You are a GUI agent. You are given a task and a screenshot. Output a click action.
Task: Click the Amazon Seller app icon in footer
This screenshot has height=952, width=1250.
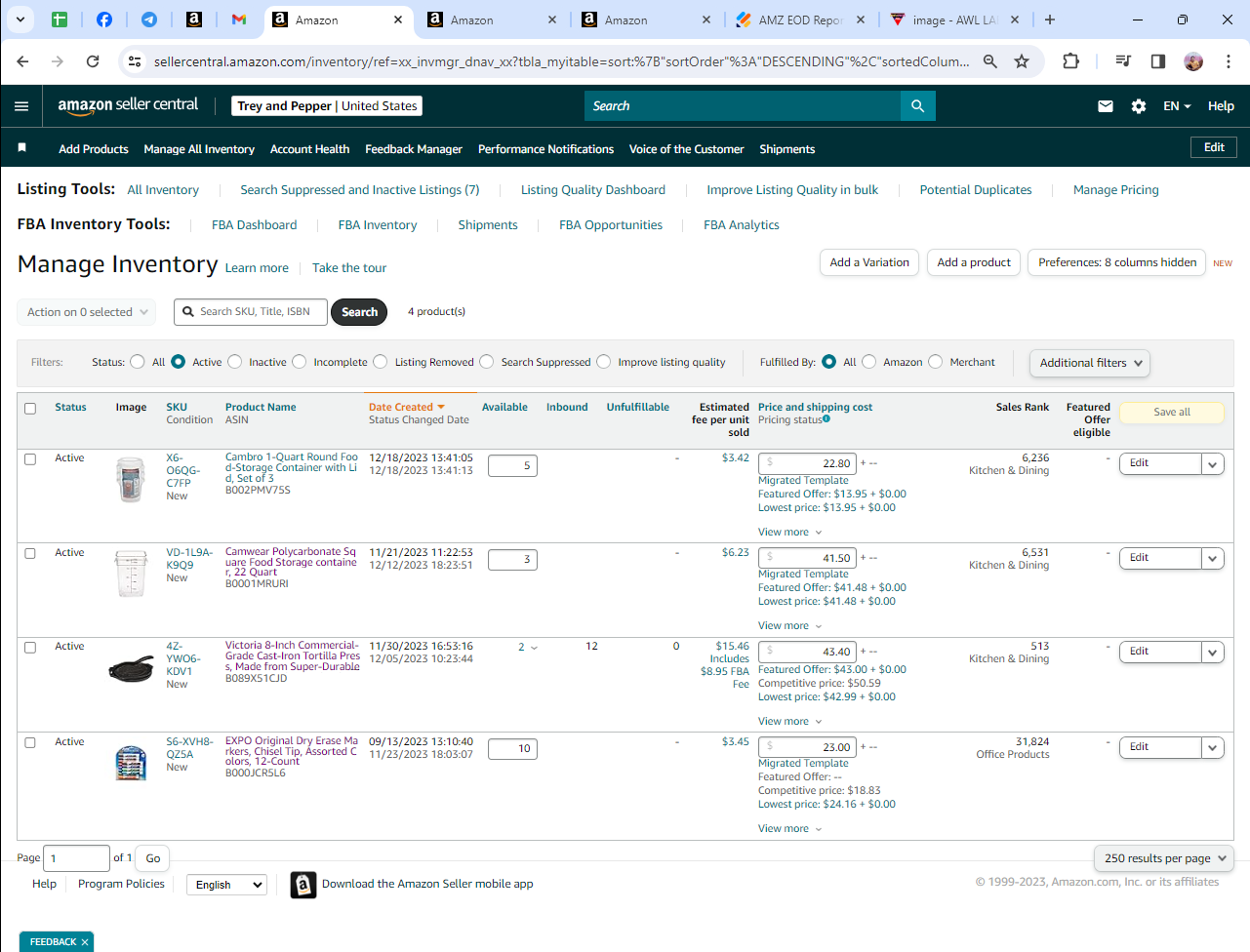pyautogui.click(x=303, y=885)
